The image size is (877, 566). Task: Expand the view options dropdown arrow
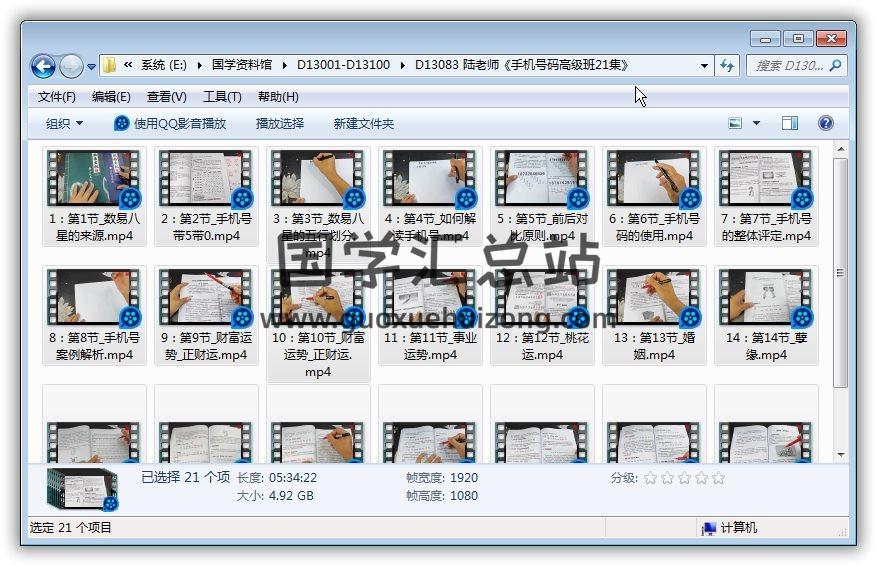tap(756, 123)
